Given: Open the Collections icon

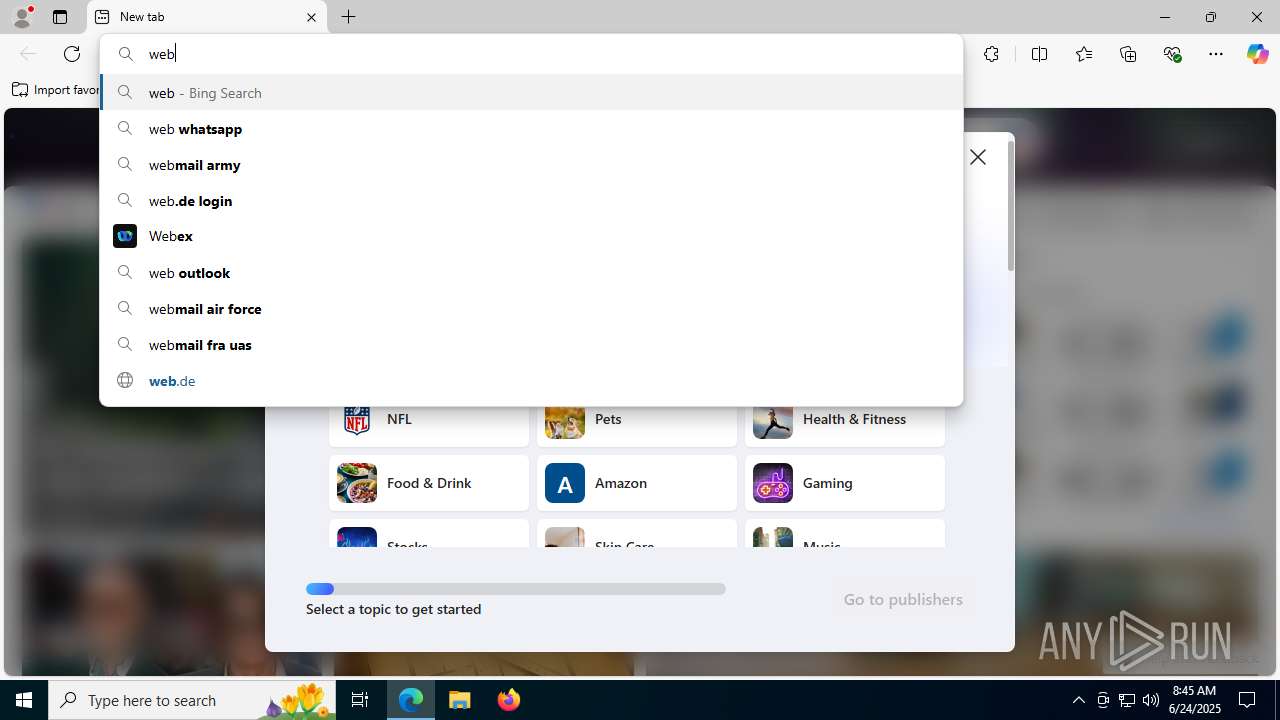Looking at the screenshot, I should point(1128,54).
